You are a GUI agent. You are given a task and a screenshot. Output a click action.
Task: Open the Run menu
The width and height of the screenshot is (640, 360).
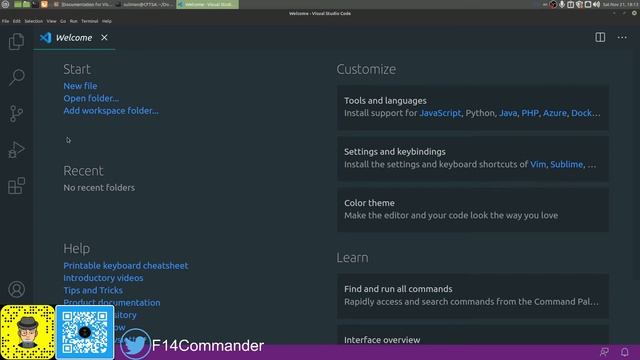coord(73,21)
